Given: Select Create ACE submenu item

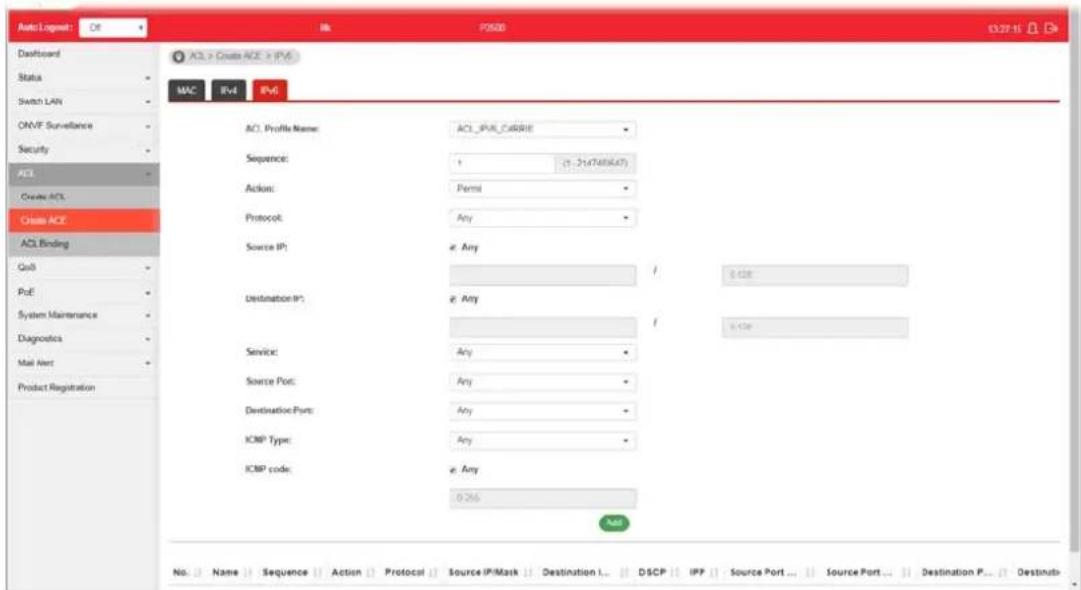Looking at the screenshot, I should tap(83, 221).
